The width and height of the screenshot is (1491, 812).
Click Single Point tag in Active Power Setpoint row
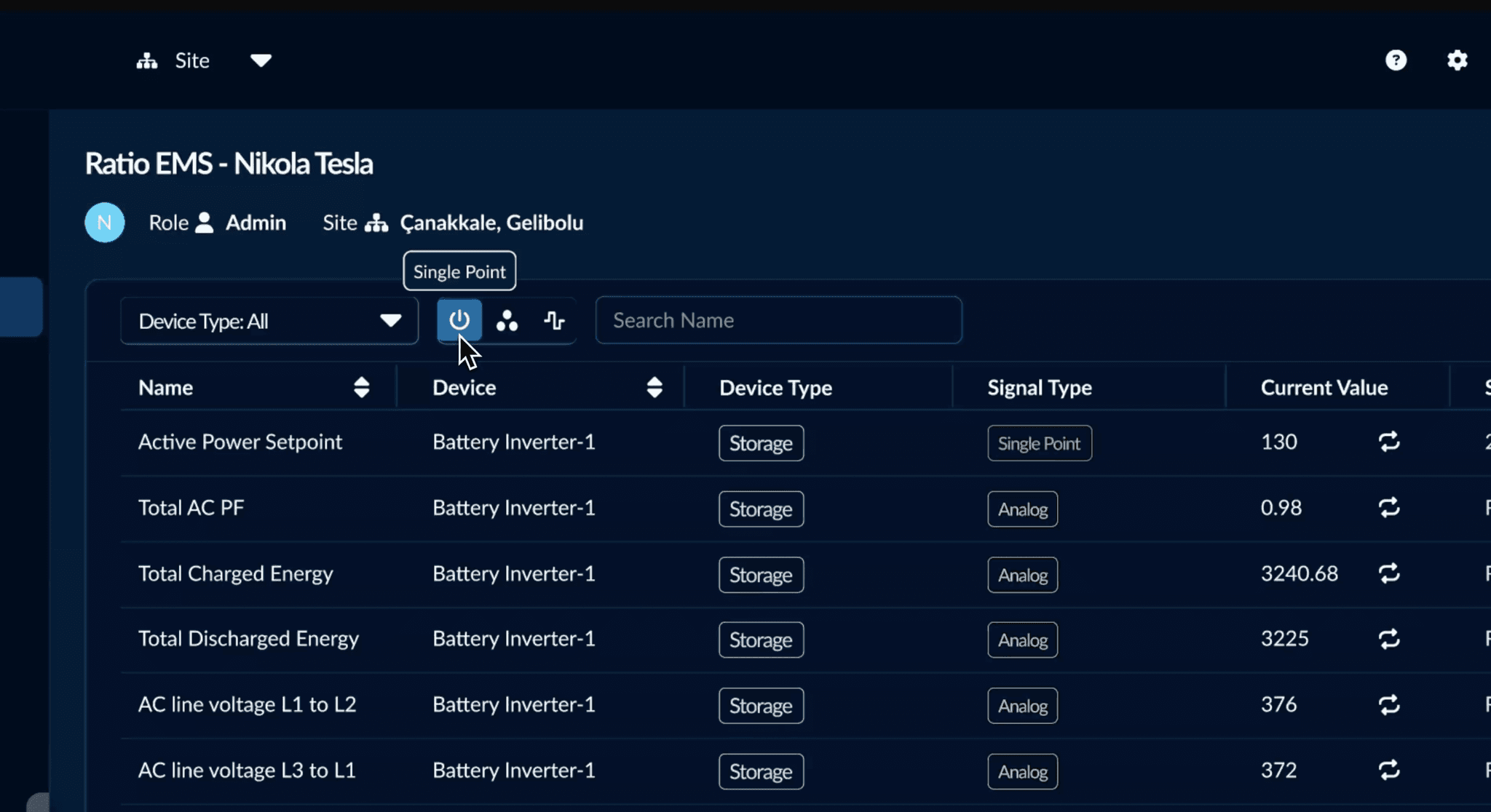point(1039,443)
